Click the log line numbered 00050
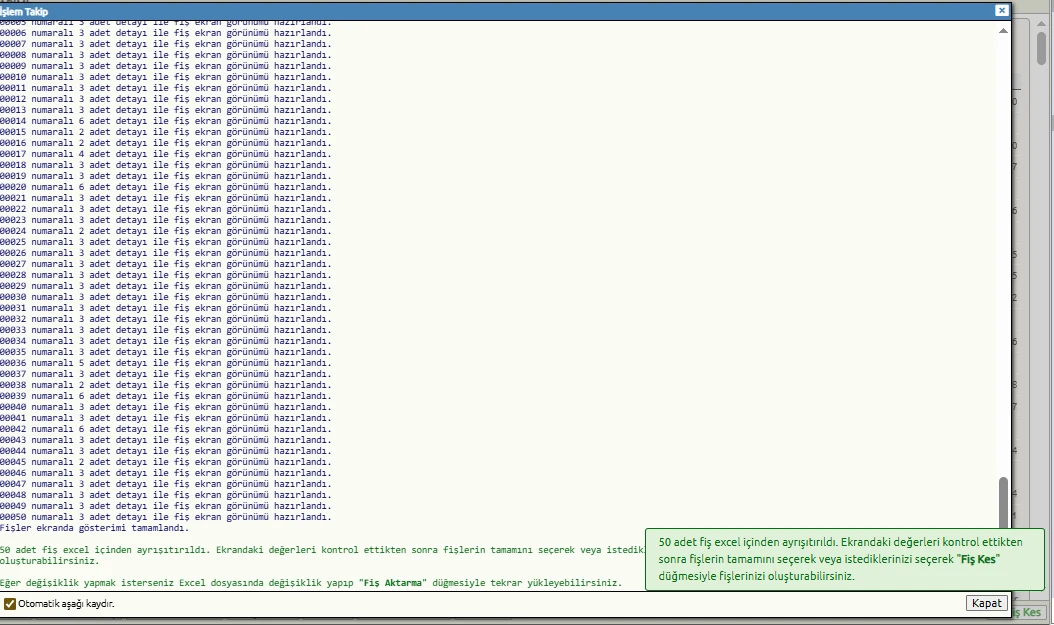Viewport: 1054px width, 625px height. click(165, 517)
